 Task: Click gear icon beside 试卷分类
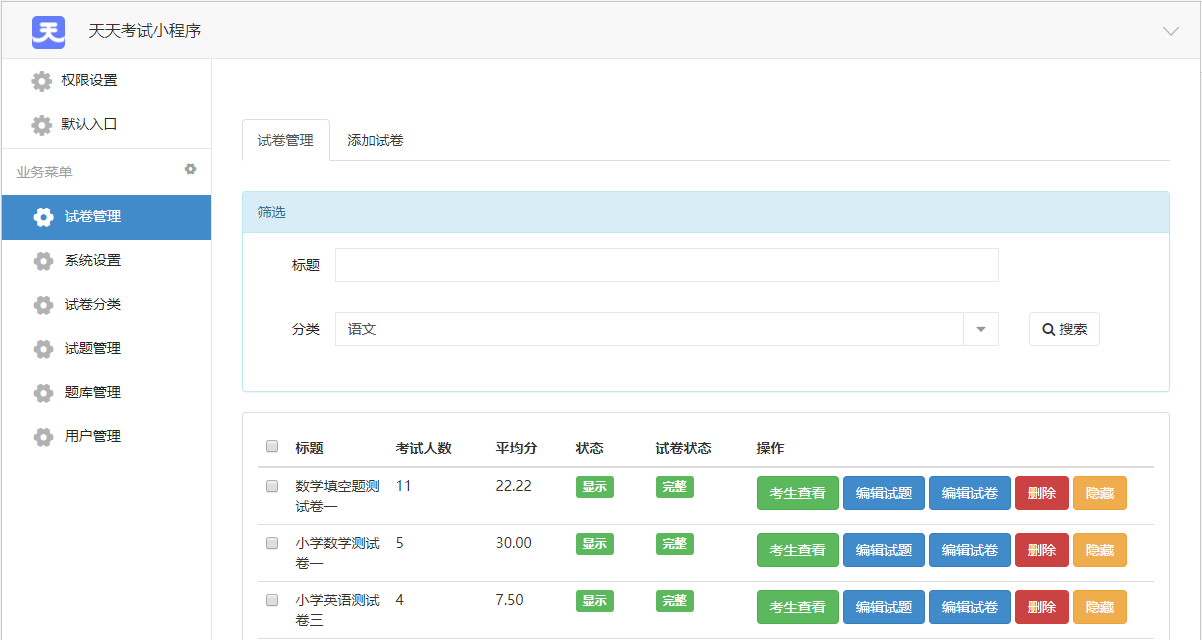pyautogui.click(x=43, y=305)
